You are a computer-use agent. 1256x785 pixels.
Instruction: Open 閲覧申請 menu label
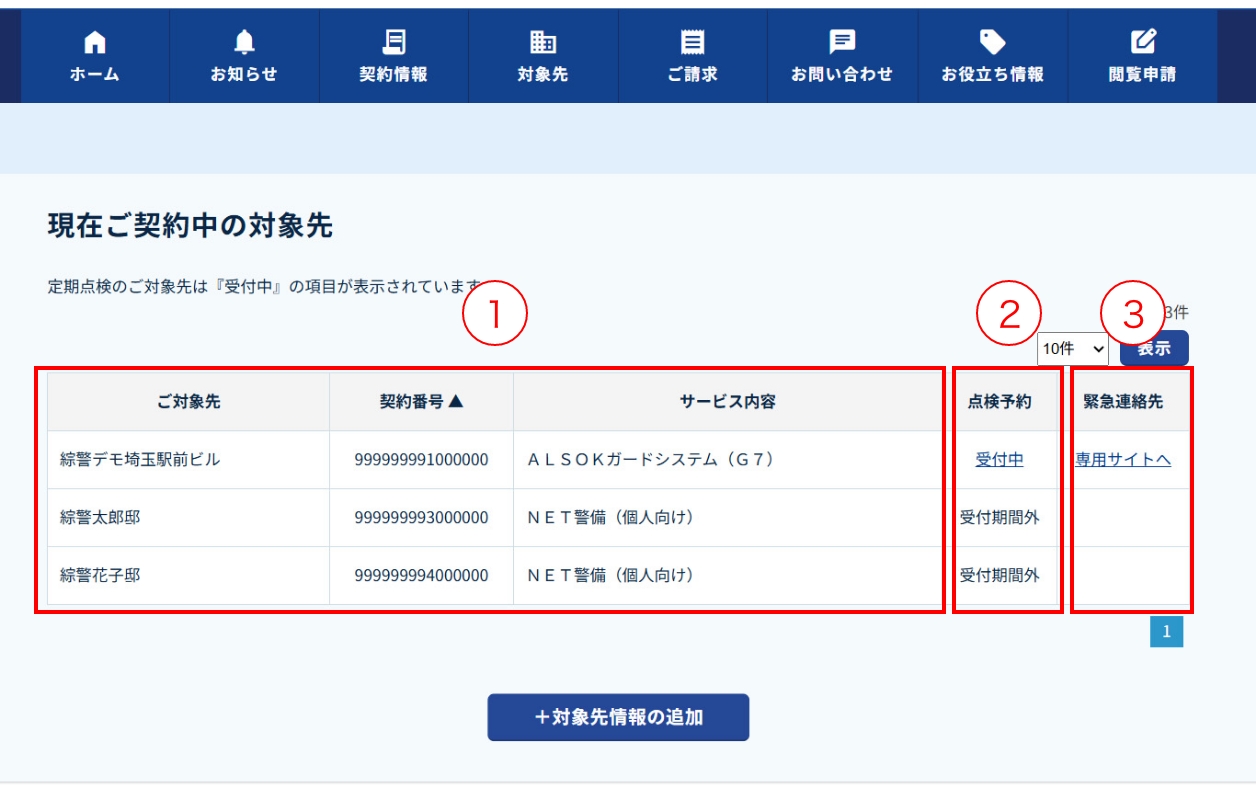[x=1143, y=74]
